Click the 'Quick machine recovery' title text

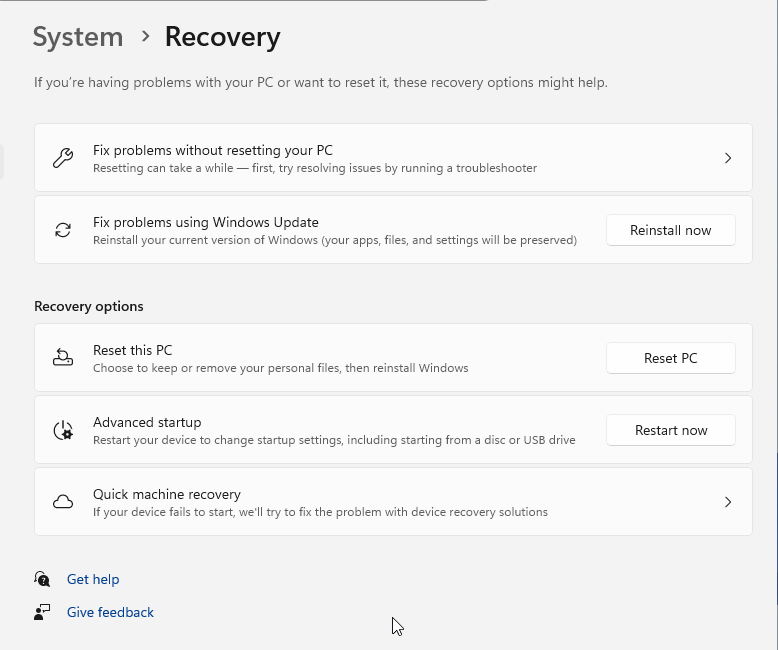[x=167, y=494]
